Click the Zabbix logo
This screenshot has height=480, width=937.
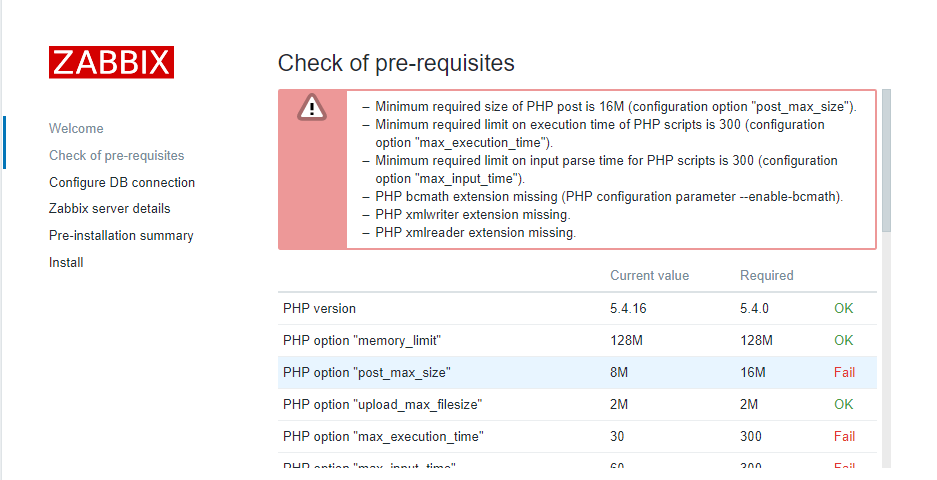pos(111,62)
